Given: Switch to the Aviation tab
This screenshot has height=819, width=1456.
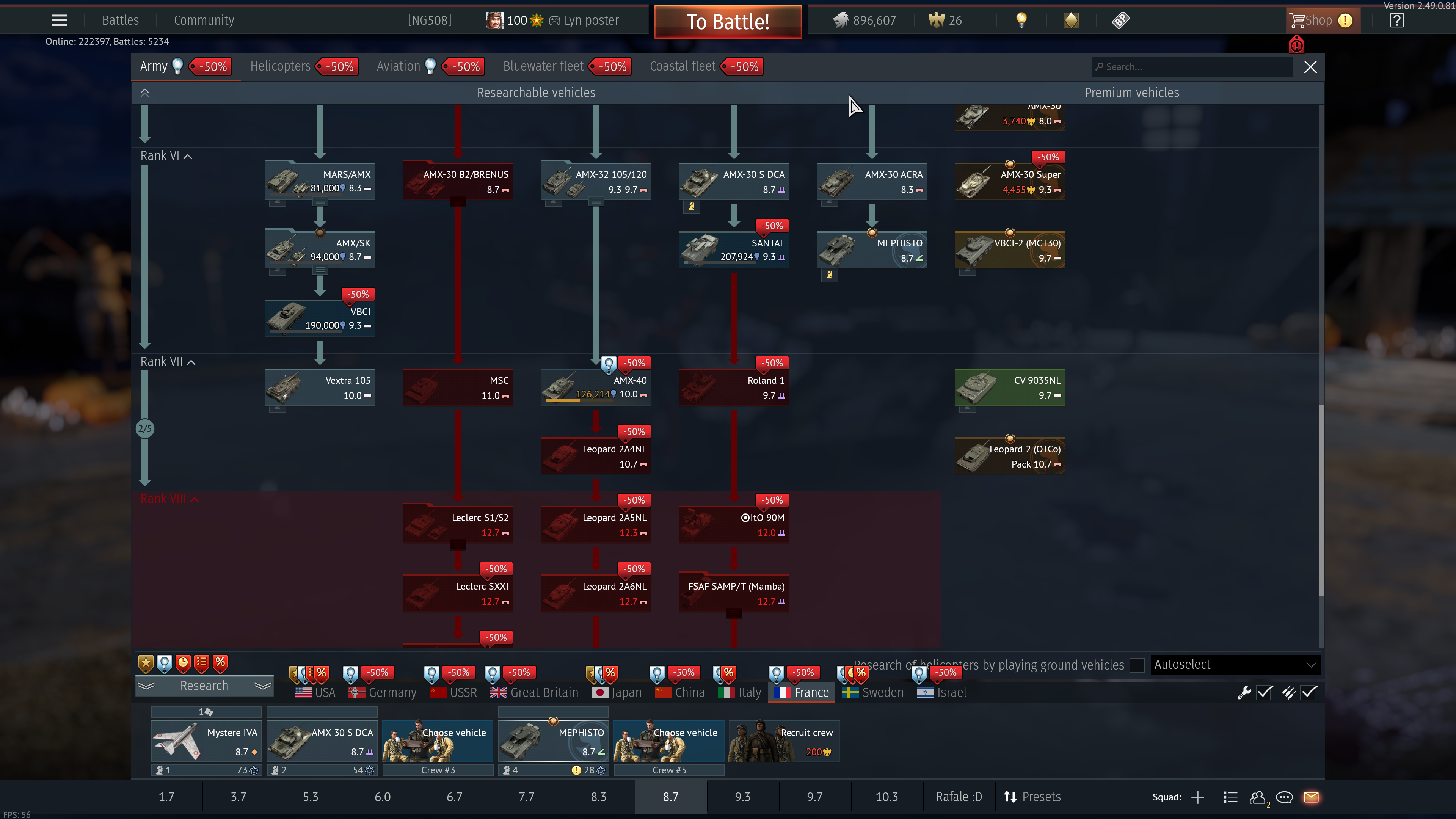Looking at the screenshot, I should [399, 66].
